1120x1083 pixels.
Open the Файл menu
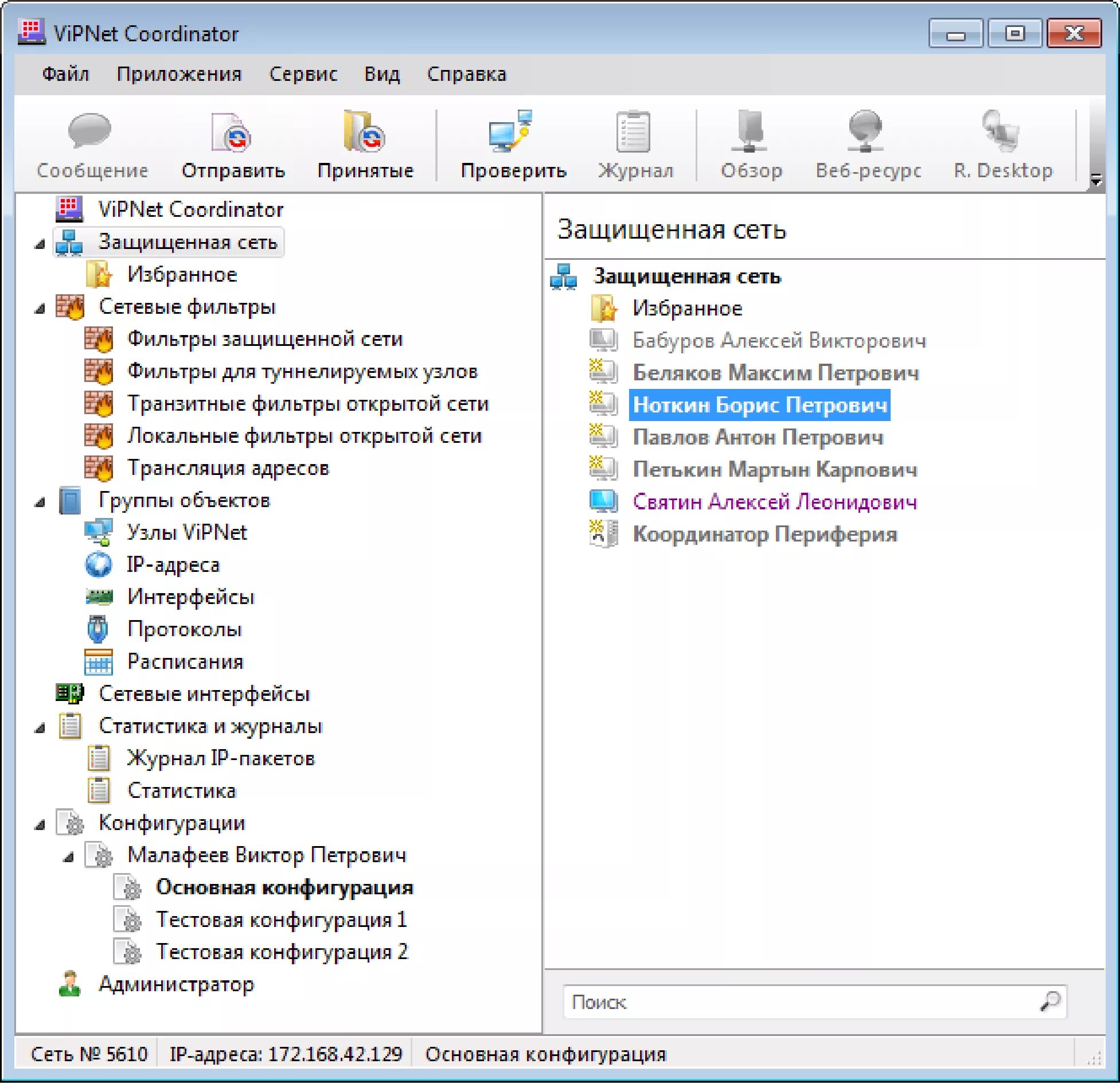point(65,74)
